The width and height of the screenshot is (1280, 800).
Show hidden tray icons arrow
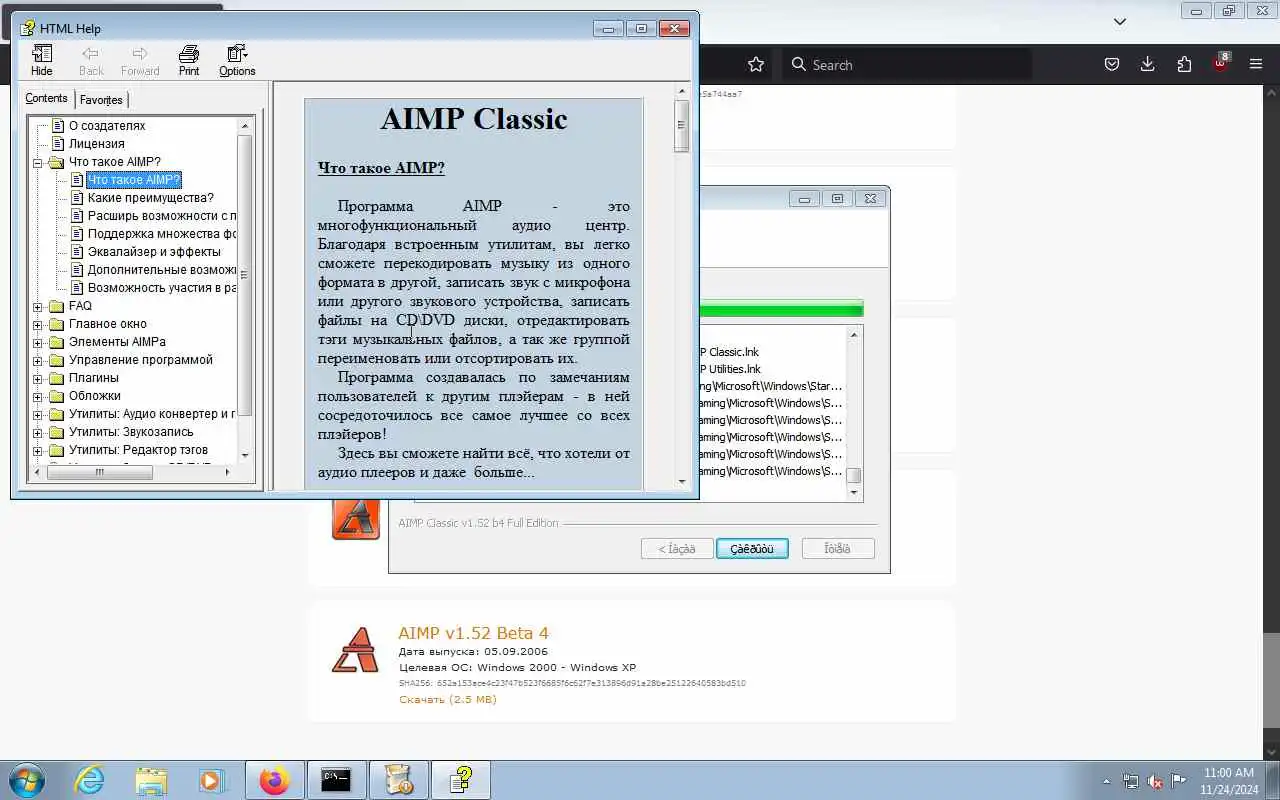1107,781
